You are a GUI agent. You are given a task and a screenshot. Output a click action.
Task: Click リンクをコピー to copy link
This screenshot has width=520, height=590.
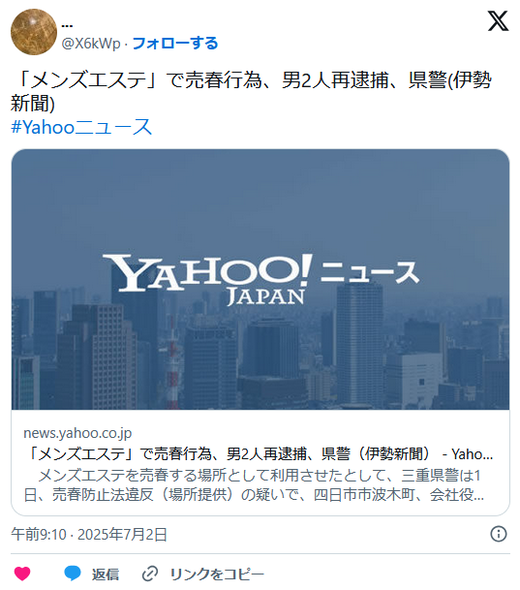(x=217, y=574)
